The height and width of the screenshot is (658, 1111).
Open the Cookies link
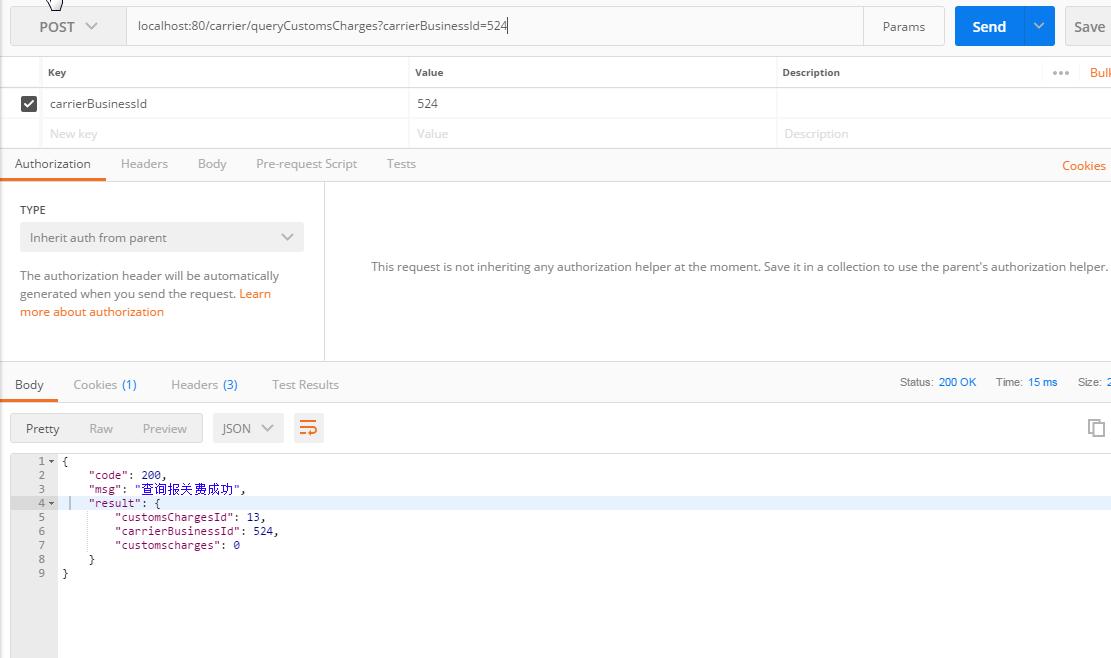(x=1083, y=166)
